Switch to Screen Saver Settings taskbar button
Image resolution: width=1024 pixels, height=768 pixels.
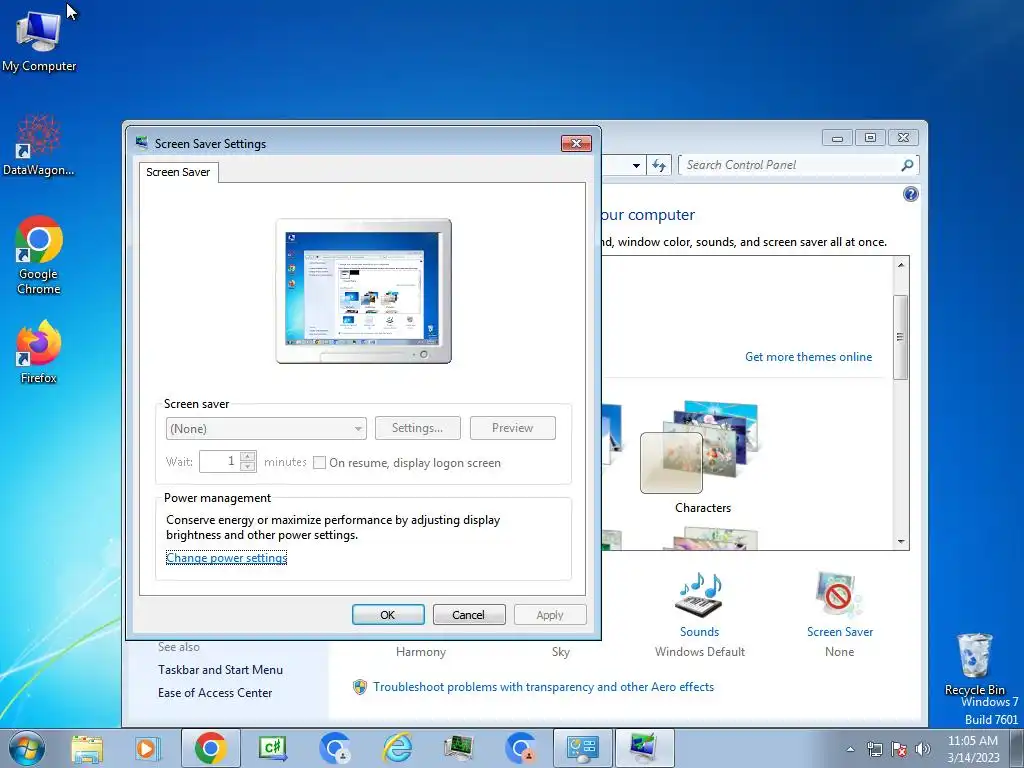point(644,748)
